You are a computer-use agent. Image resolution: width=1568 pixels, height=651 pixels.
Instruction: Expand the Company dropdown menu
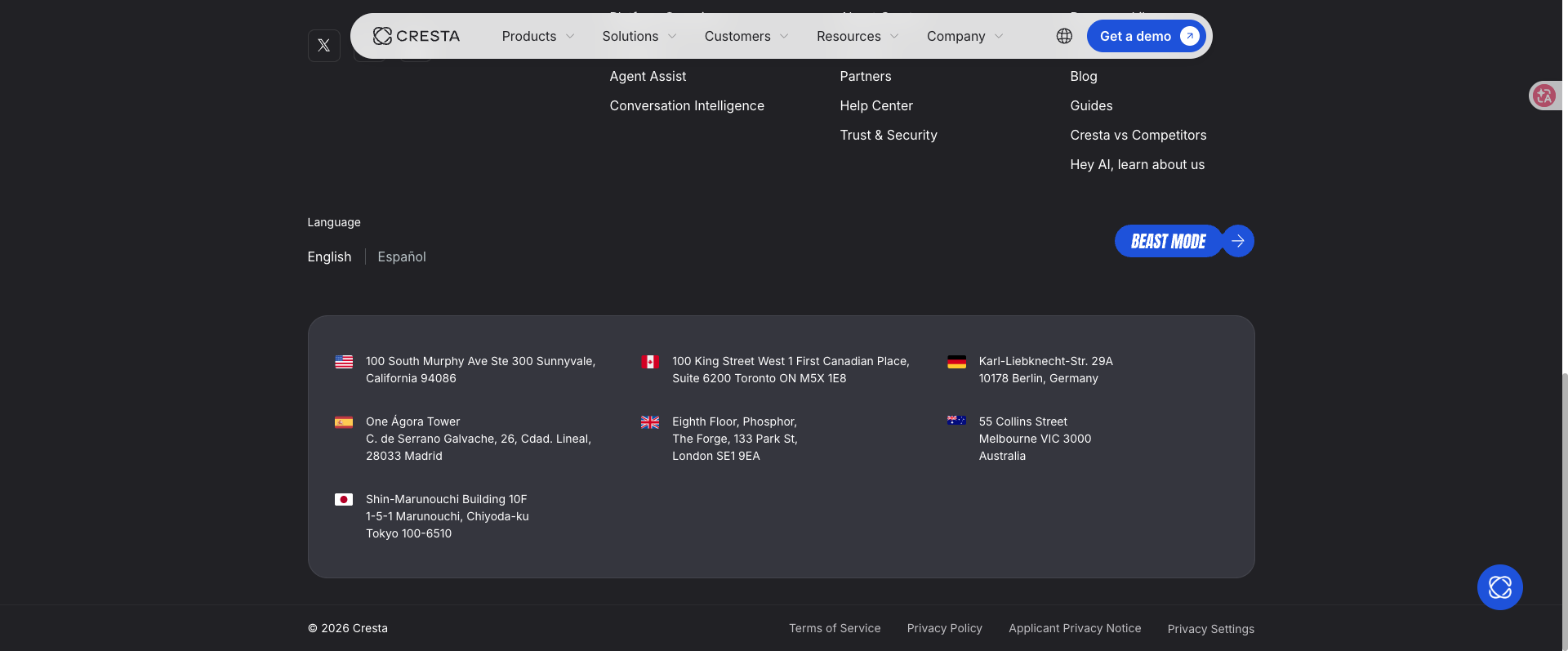965,36
